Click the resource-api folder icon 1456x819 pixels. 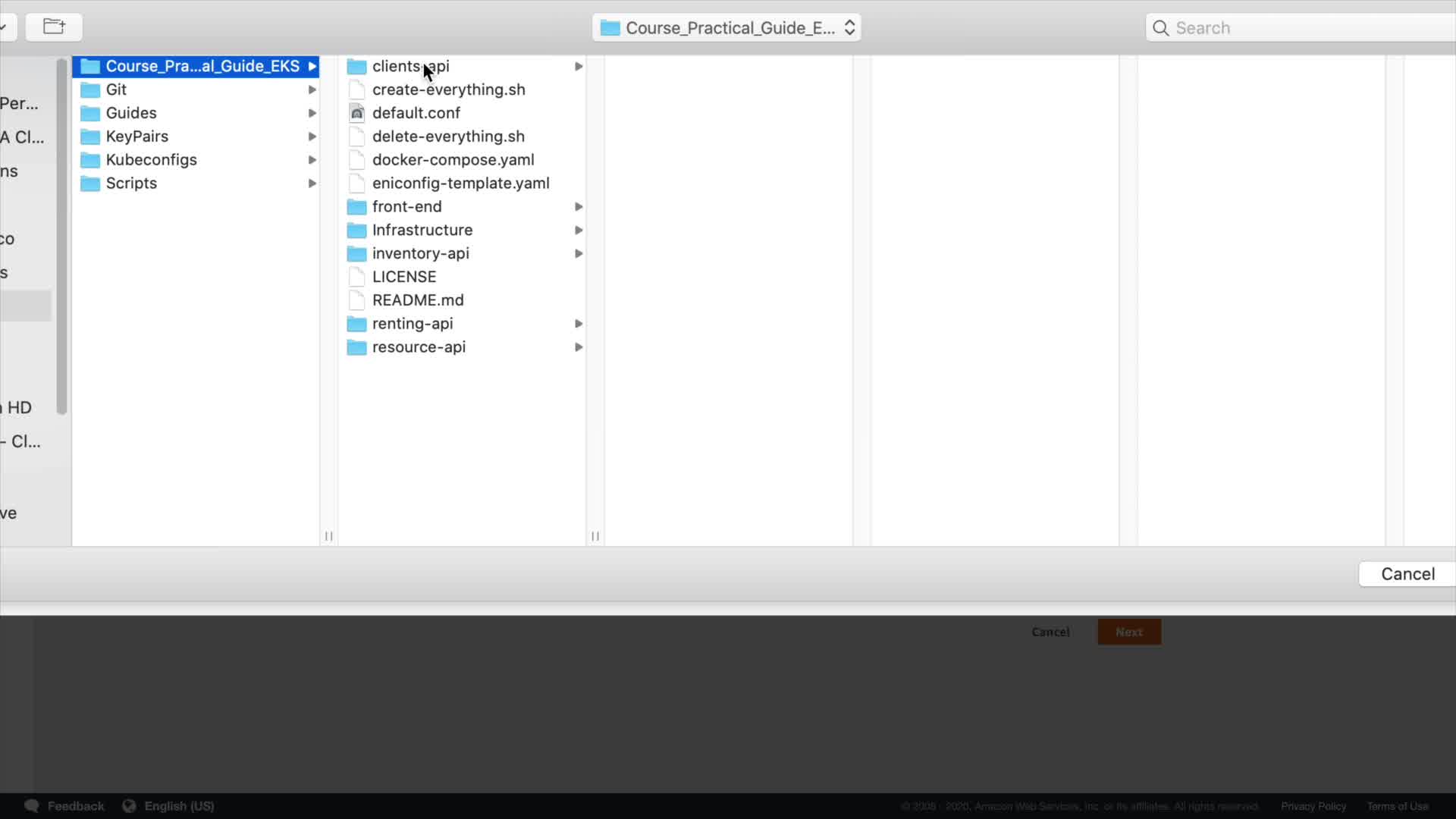coord(356,347)
